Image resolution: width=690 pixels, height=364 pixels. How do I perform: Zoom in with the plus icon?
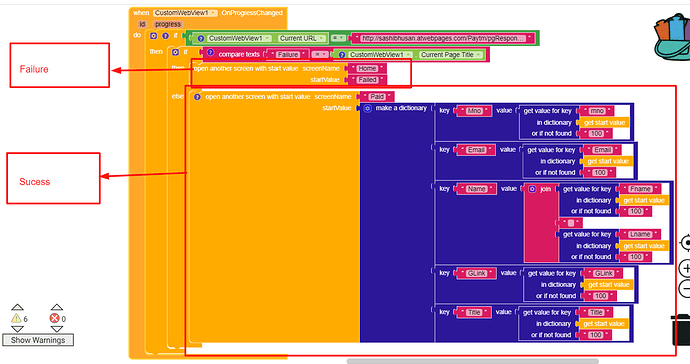click(x=685, y=268)
